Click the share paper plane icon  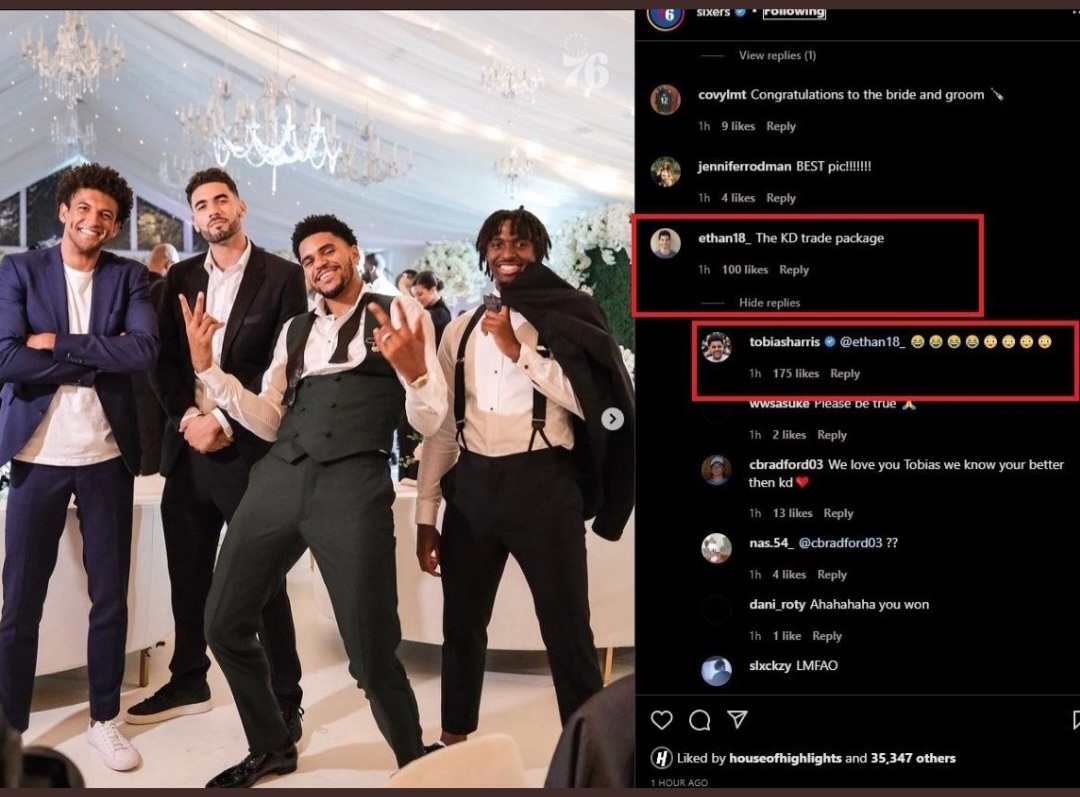tap(737, 720)
